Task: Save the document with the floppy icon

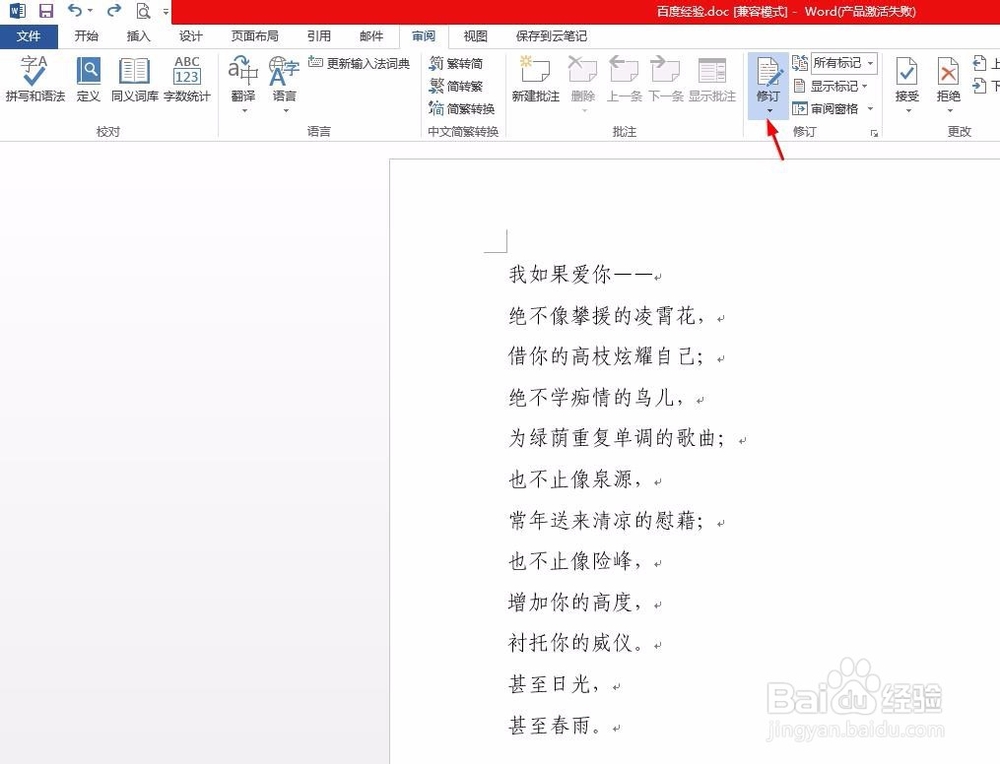Action: pyautogui.click(x=46, y=11)
